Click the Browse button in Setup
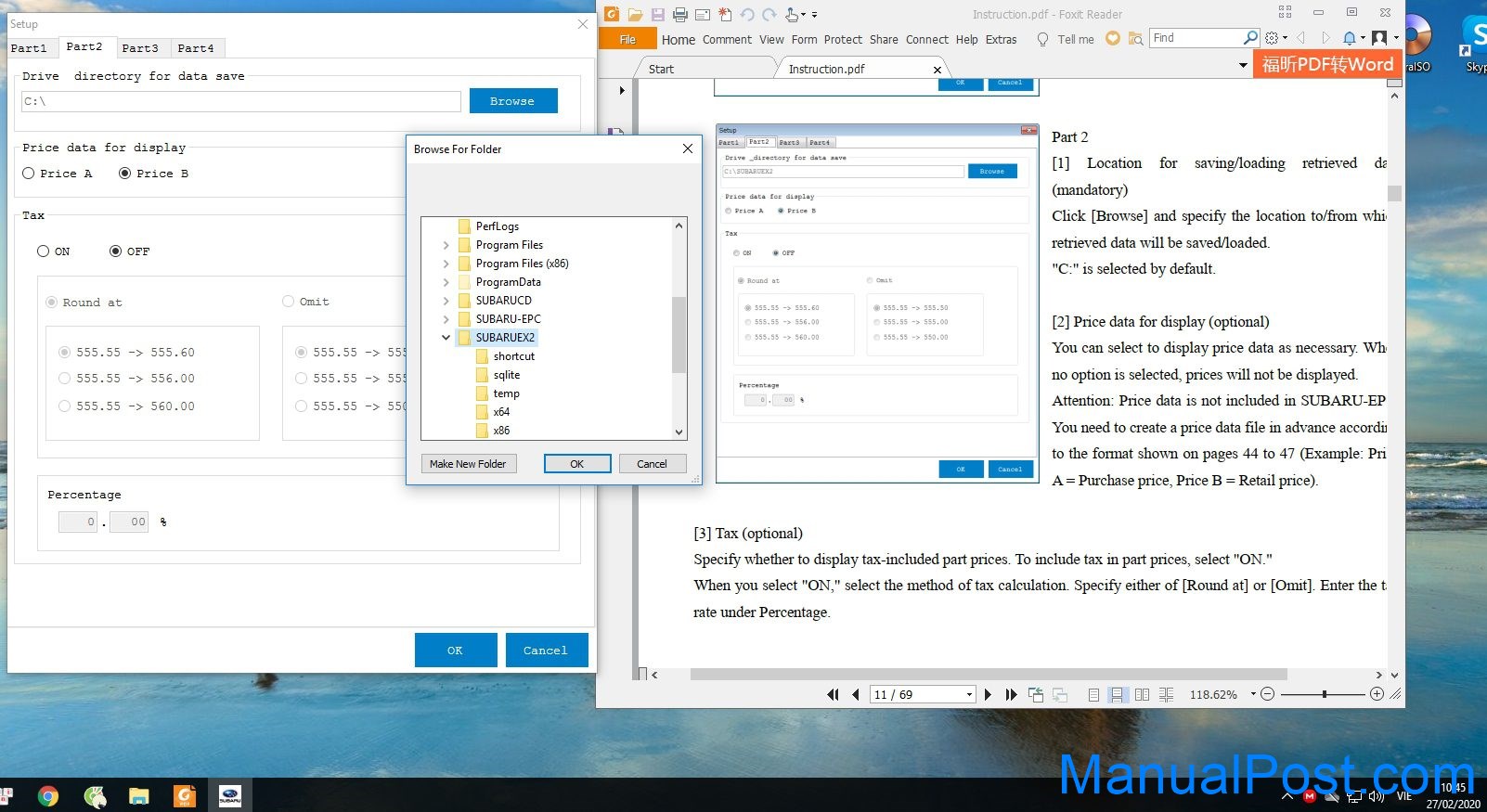 [512, 101]
